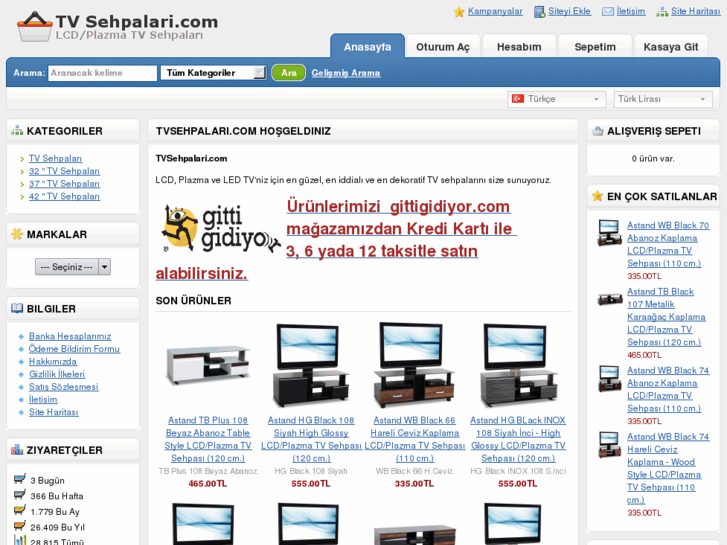Click the Siteyi Ekle link
727x545 pixels.
pyautogui.click(x=569, y=11)
